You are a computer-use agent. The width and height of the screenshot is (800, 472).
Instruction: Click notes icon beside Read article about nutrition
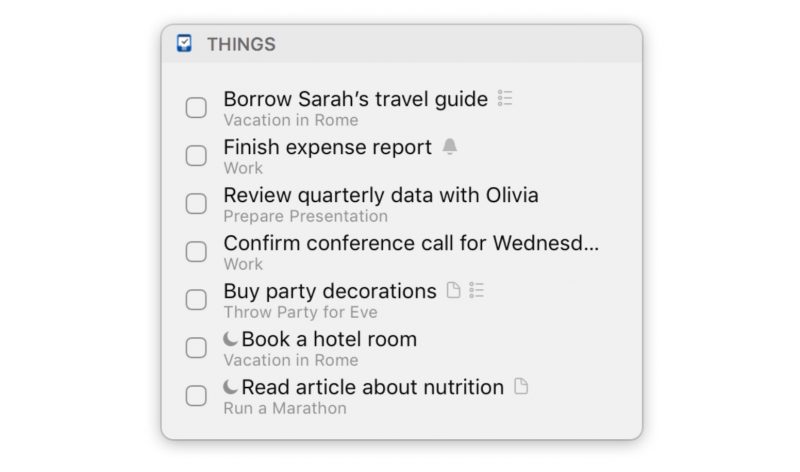tap(520, 386)
